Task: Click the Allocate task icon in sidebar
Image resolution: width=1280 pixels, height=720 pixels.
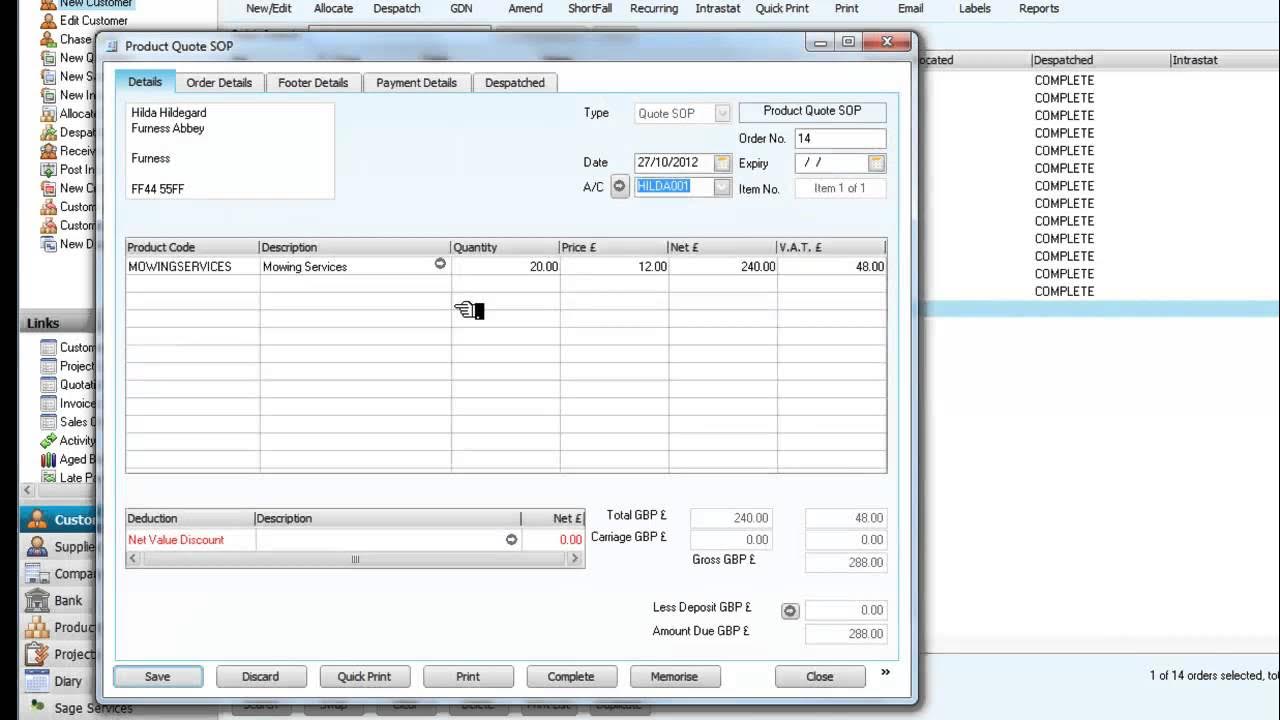Action: 48,113
